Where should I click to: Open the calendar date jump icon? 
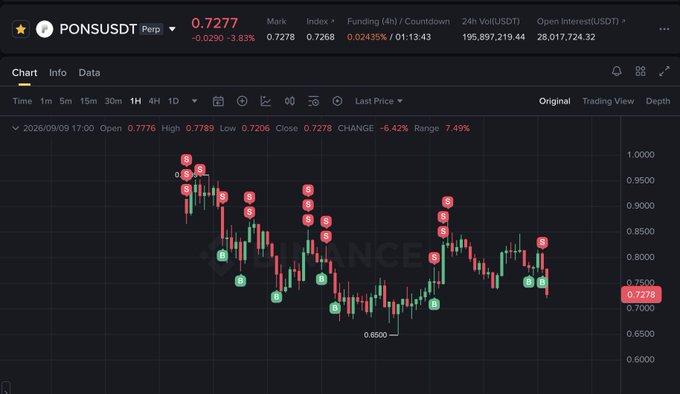click(x=218, y=101)
